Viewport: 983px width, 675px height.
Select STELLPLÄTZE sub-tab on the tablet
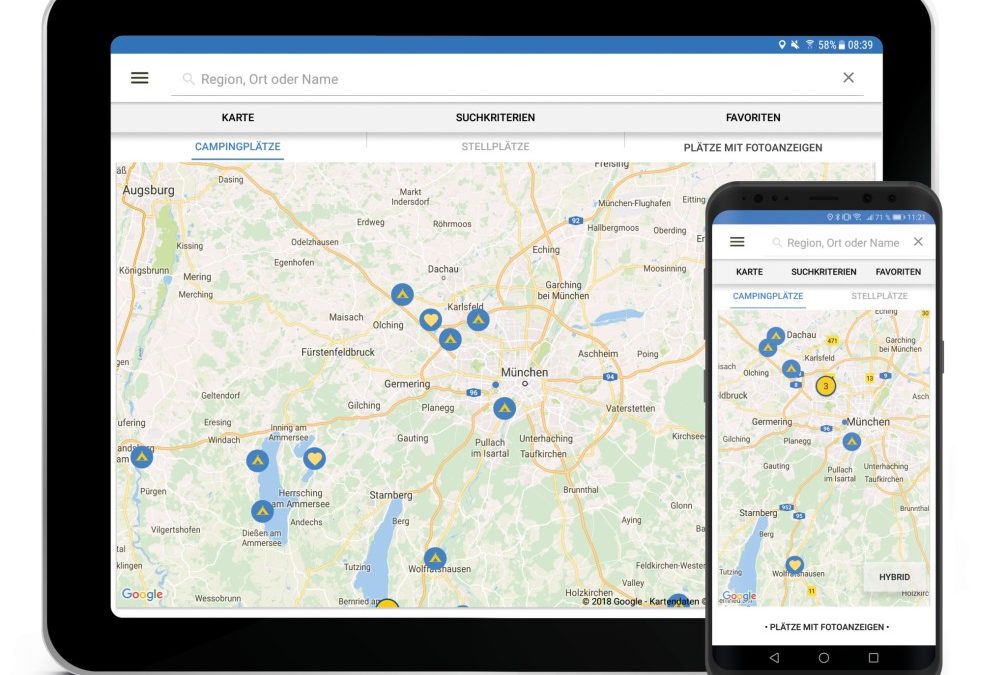(x=495, y=147)
